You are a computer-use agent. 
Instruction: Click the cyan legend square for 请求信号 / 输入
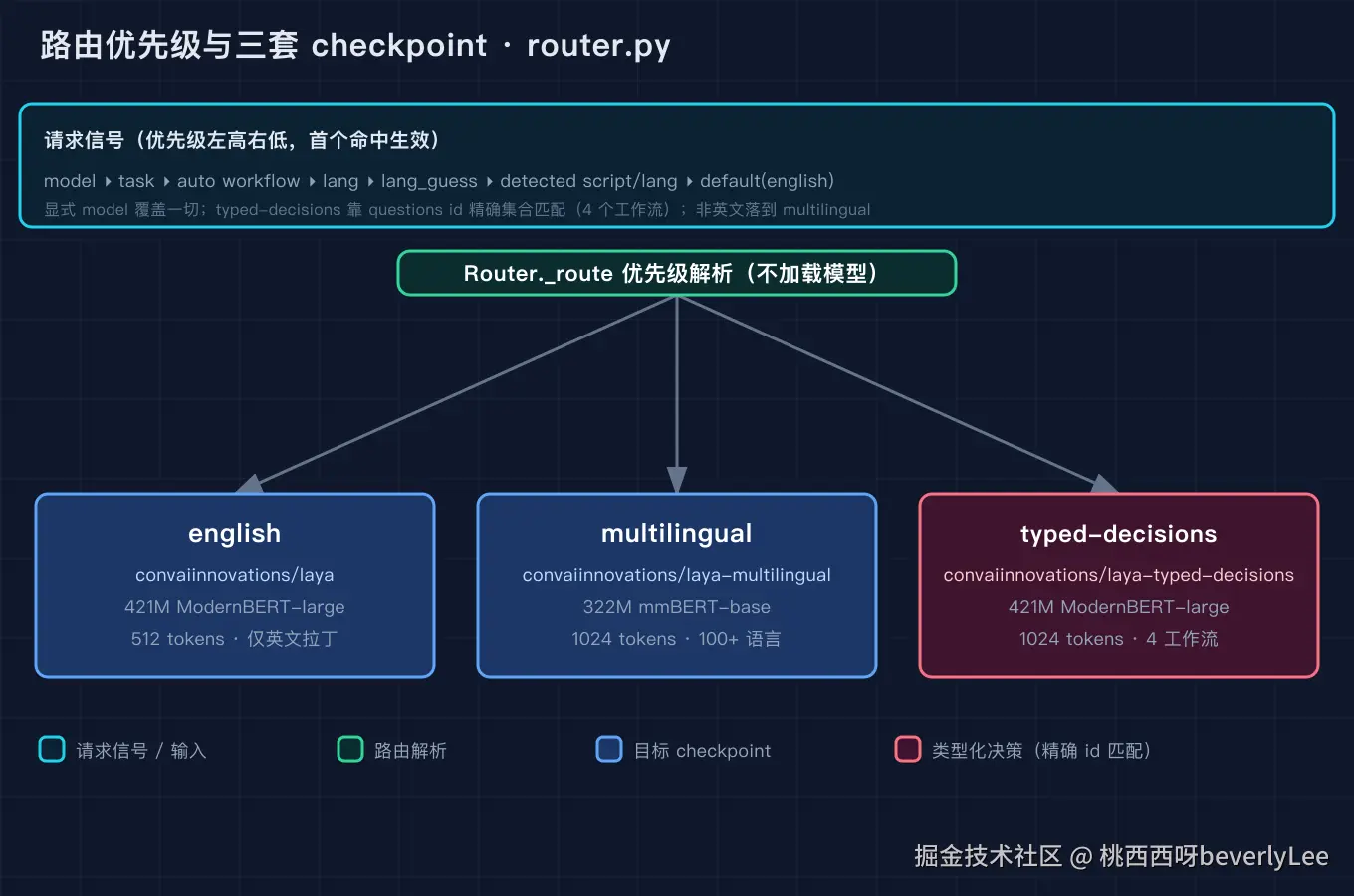click(x=52, y=749)
